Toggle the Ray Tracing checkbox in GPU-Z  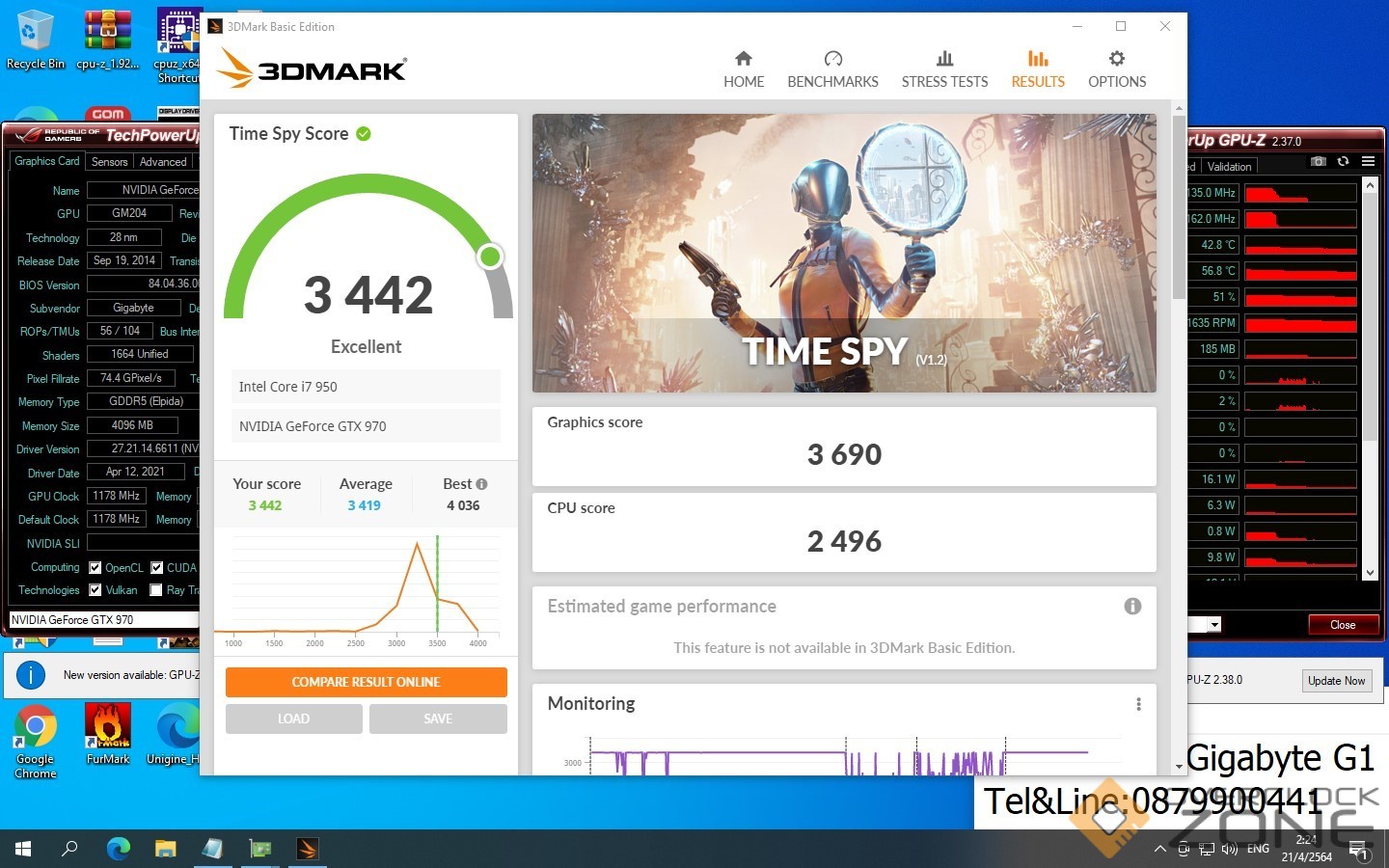(x=156, y=590)
